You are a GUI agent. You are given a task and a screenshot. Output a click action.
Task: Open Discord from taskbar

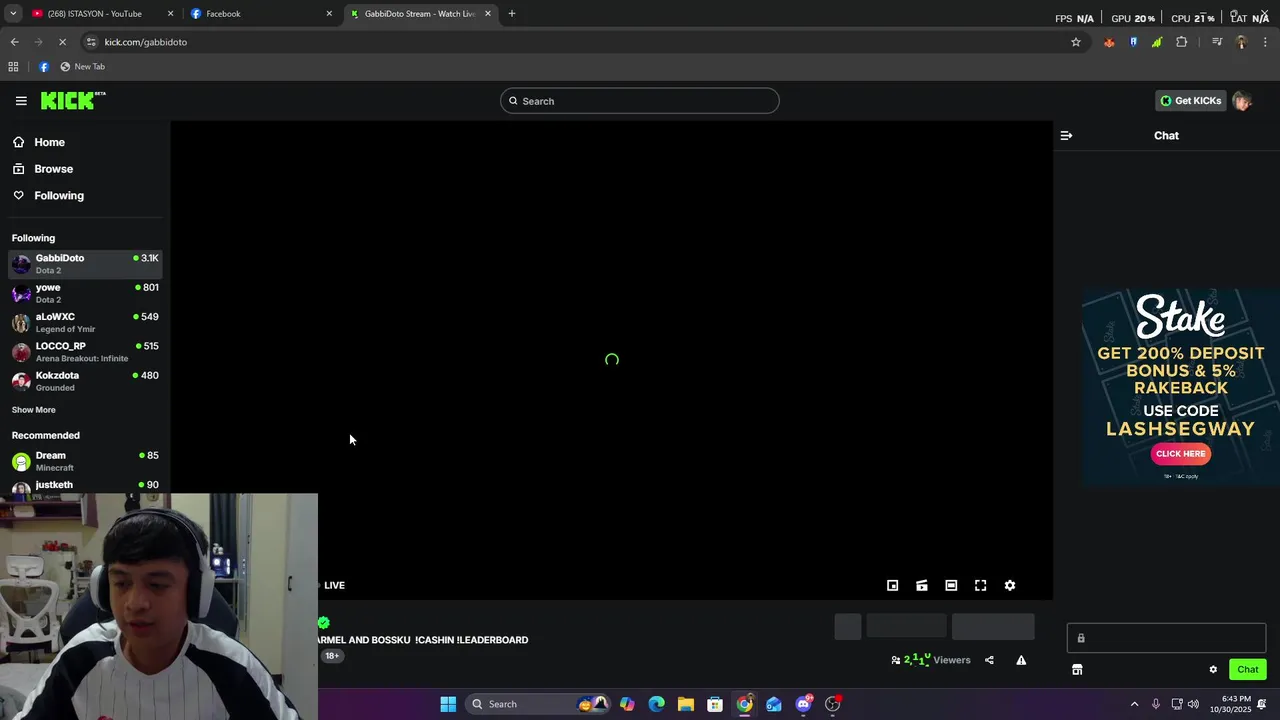(804, 704)
